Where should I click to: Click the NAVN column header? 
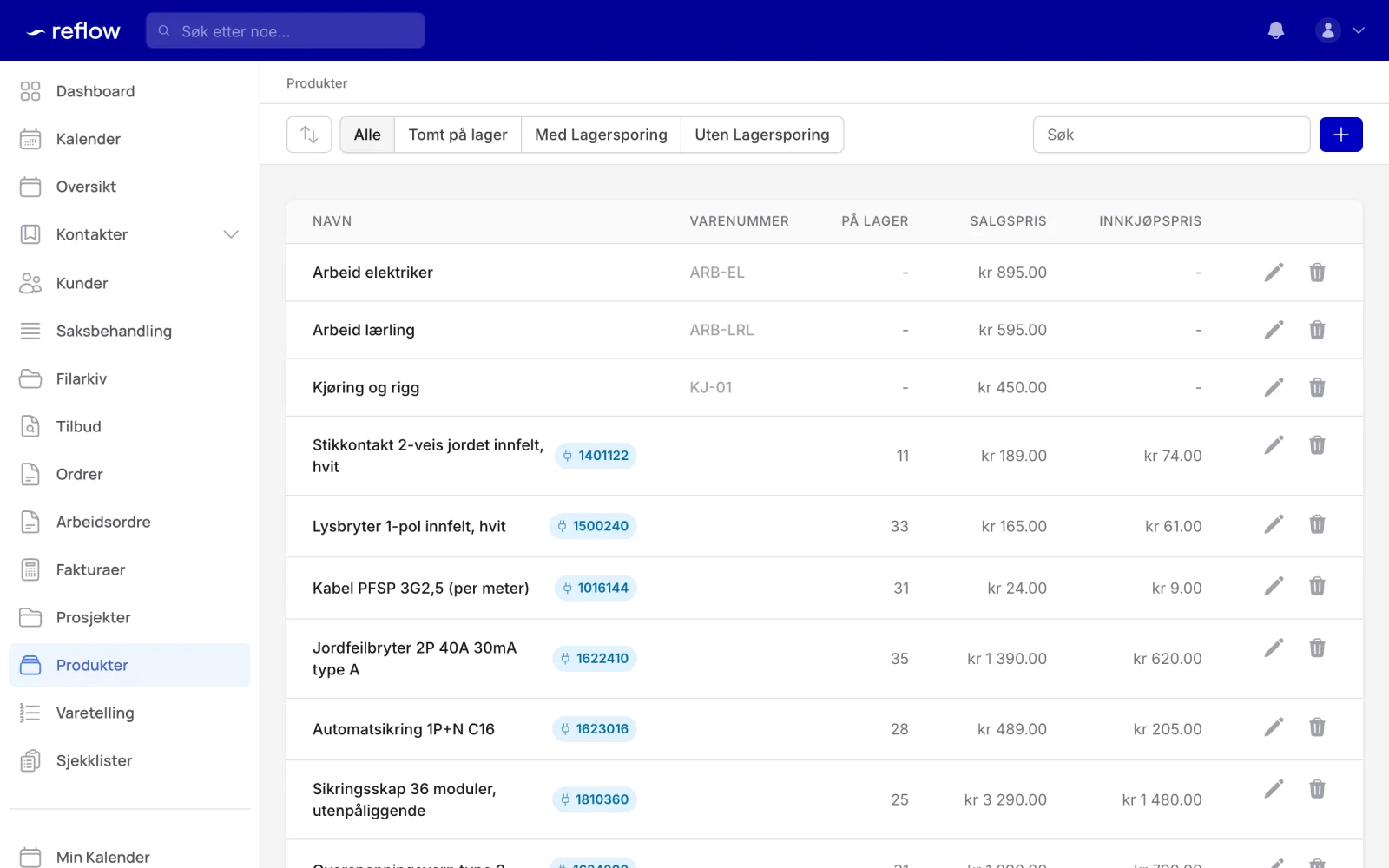pyautogui.click(x=332, y=221)
